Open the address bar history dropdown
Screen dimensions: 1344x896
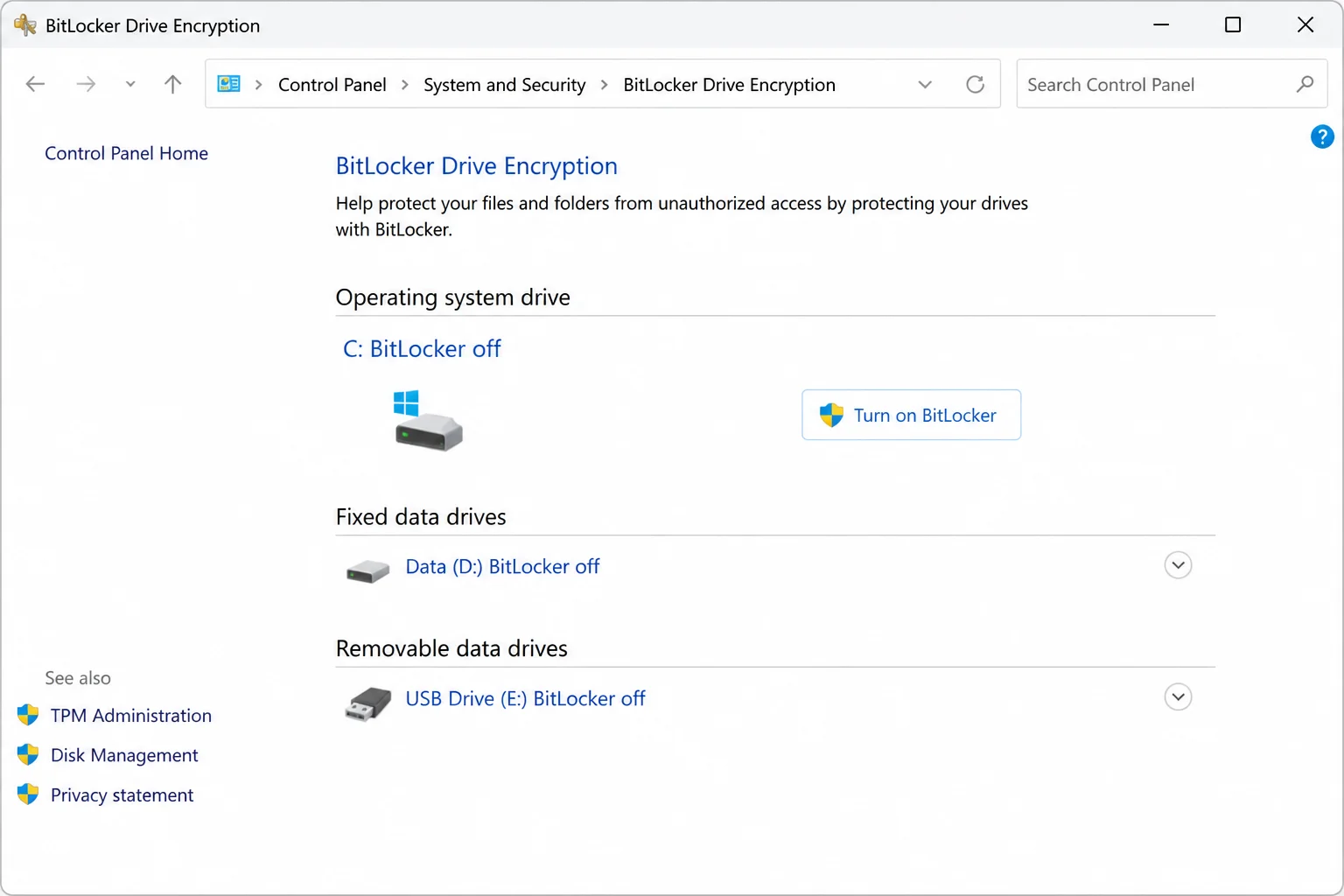coord(925,85)
